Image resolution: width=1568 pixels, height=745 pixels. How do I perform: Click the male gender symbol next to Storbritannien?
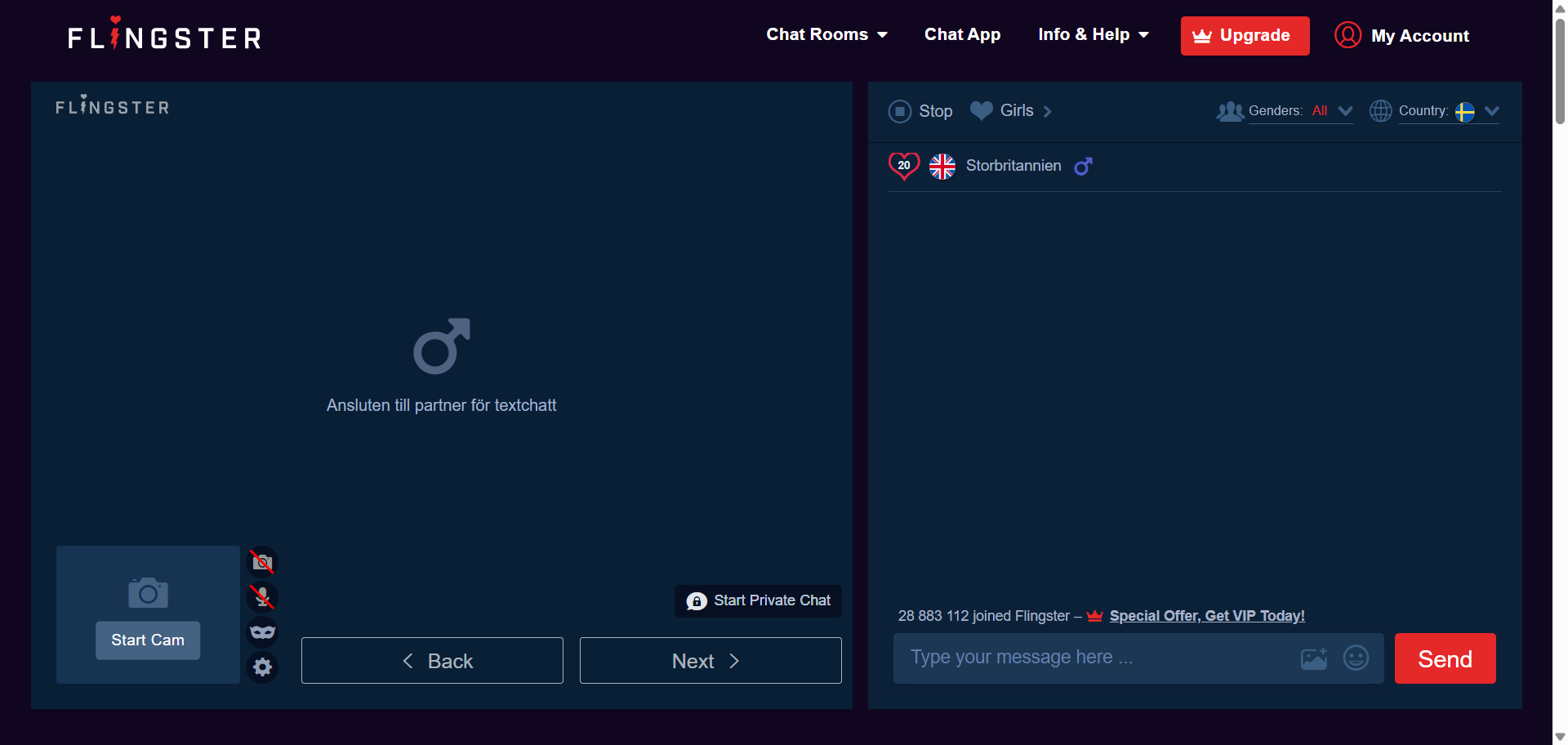point(1084,166)
